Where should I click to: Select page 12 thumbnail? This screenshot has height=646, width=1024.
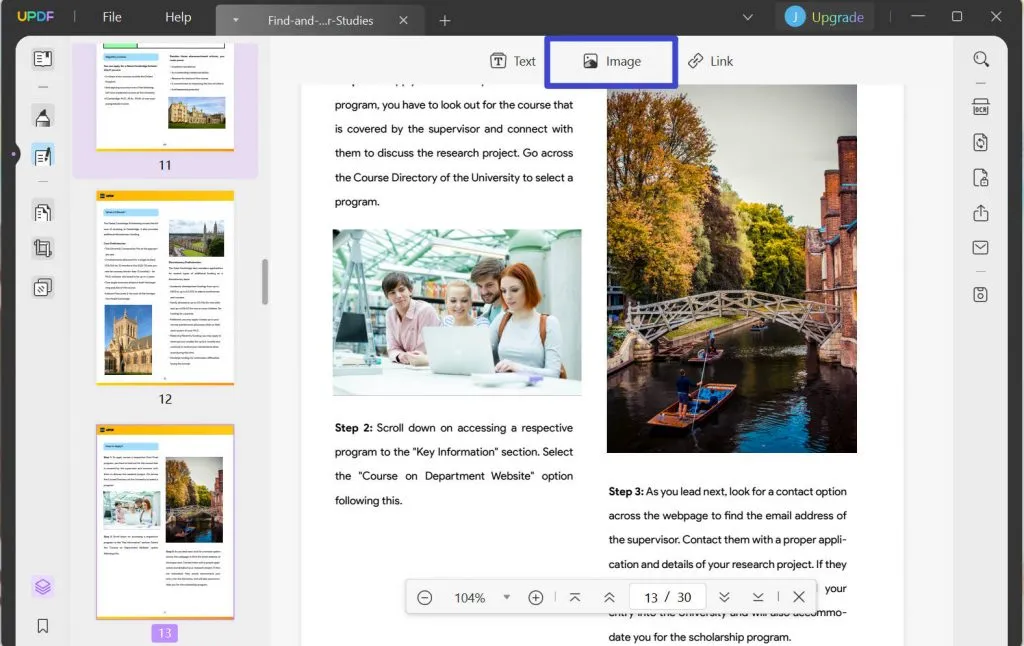165,288
